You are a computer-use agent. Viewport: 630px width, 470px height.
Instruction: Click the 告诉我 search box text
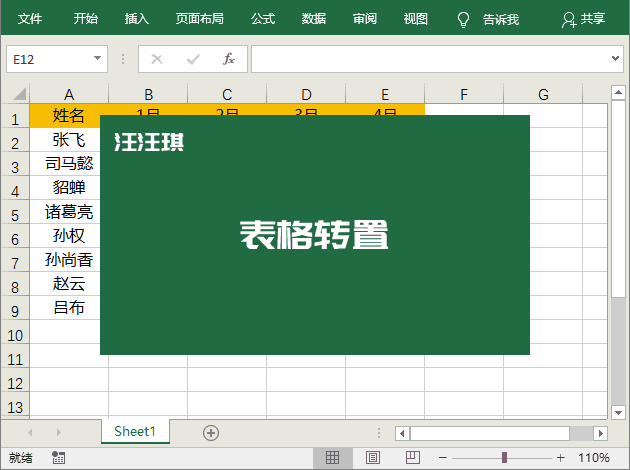click(501, 19)
